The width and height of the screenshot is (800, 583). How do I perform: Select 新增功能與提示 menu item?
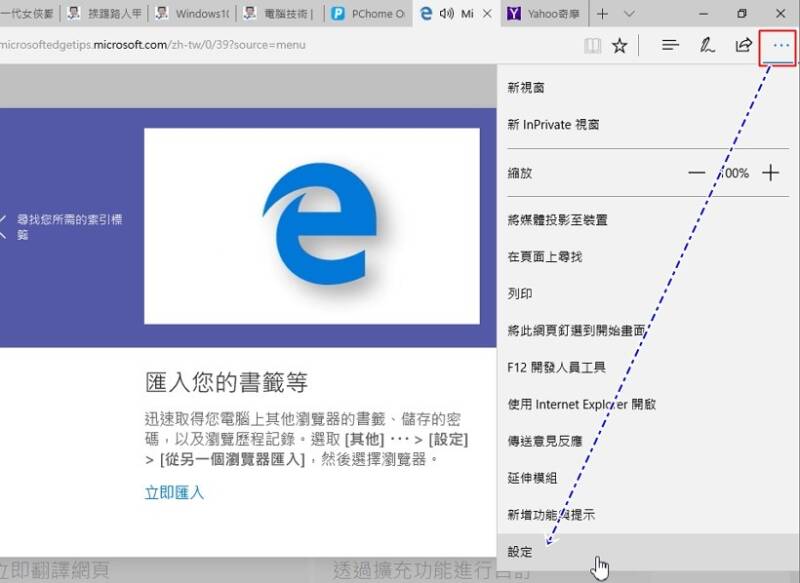pos(647,515)
